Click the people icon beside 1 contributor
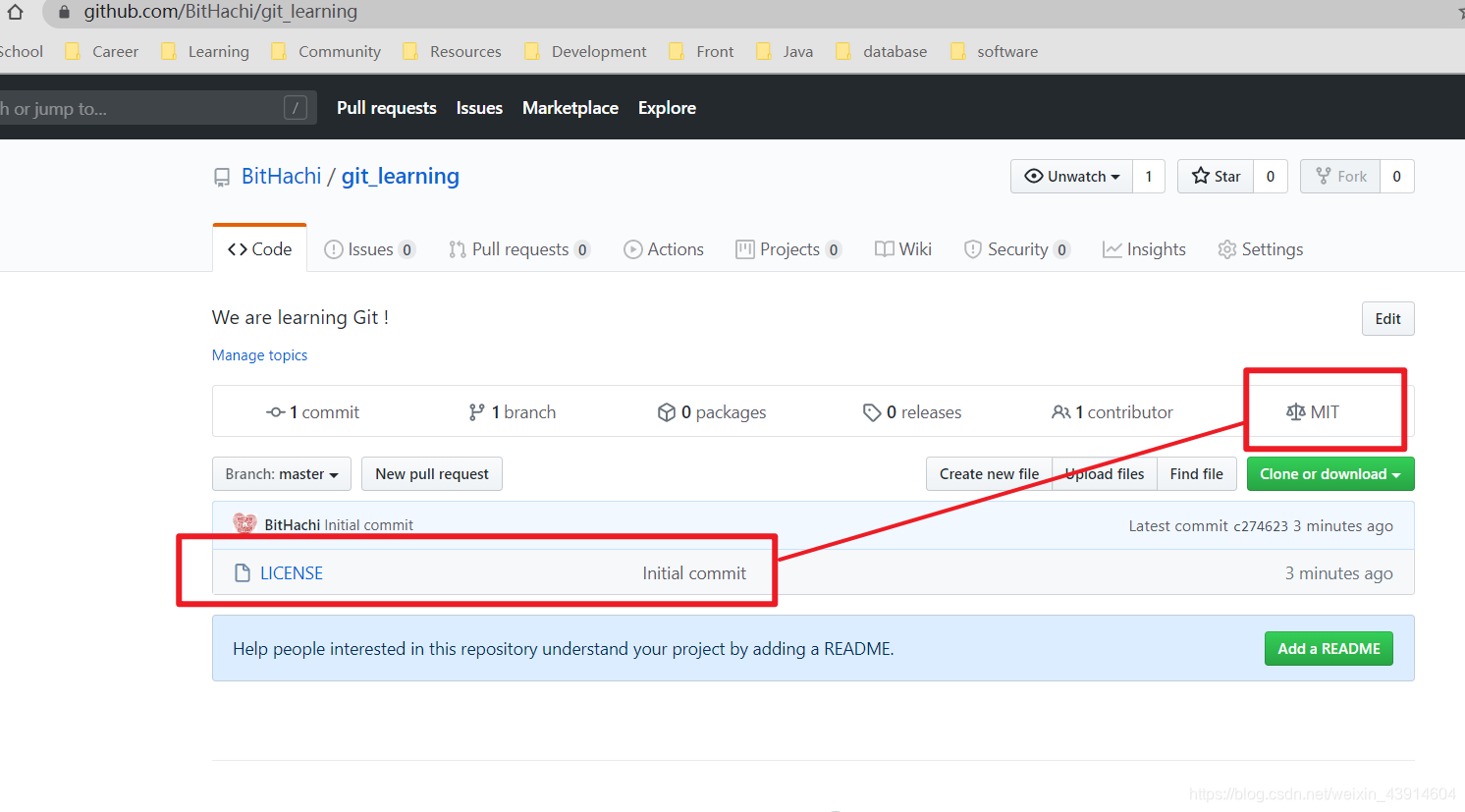1465x812 pixels. pos(1061,412)
